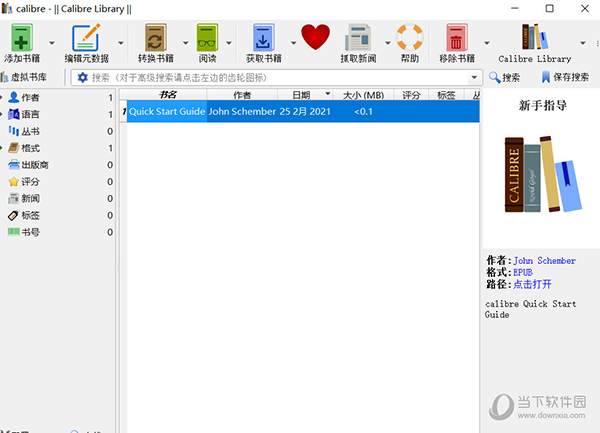Click the search gear icon for advanced search

click(83, 78)
